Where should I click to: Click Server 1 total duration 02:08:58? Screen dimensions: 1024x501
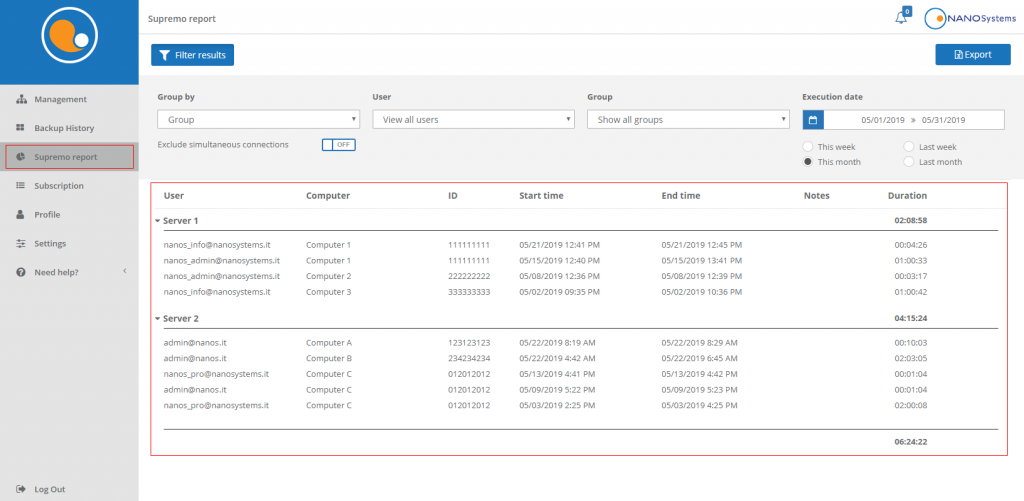point(911,221)
